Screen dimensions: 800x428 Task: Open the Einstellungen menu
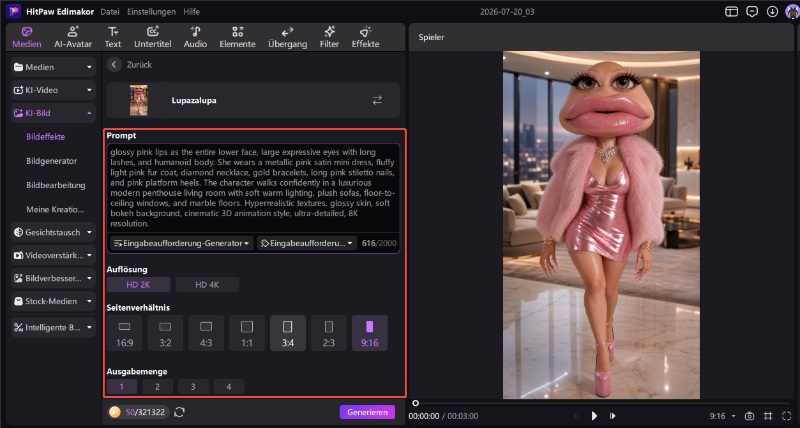pos(151,11)
